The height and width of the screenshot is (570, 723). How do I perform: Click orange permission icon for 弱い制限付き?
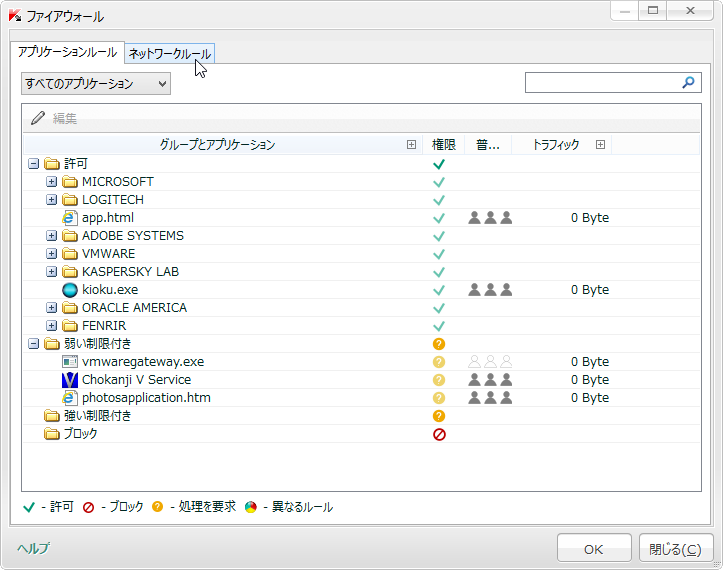coord(438,344)
